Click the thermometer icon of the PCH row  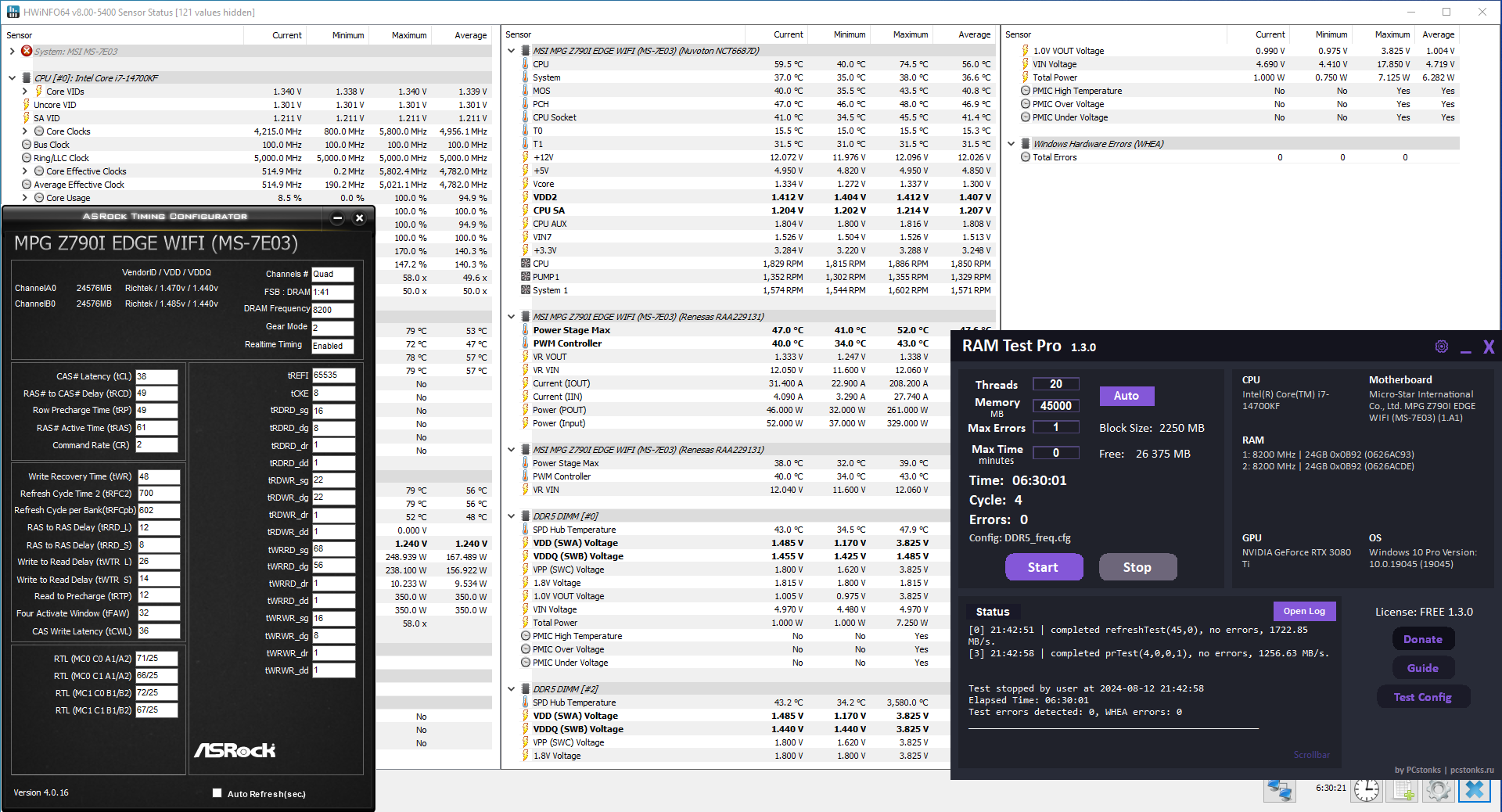(x=526, y=104)
